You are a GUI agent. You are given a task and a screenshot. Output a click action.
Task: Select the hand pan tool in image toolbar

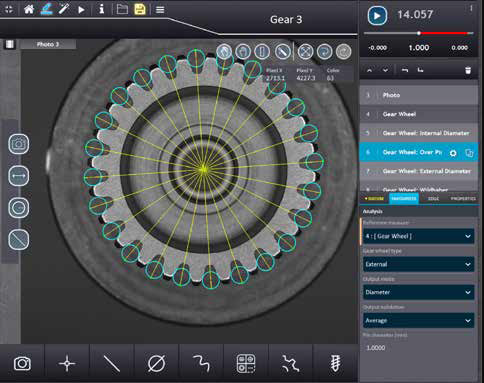point(243,52)
